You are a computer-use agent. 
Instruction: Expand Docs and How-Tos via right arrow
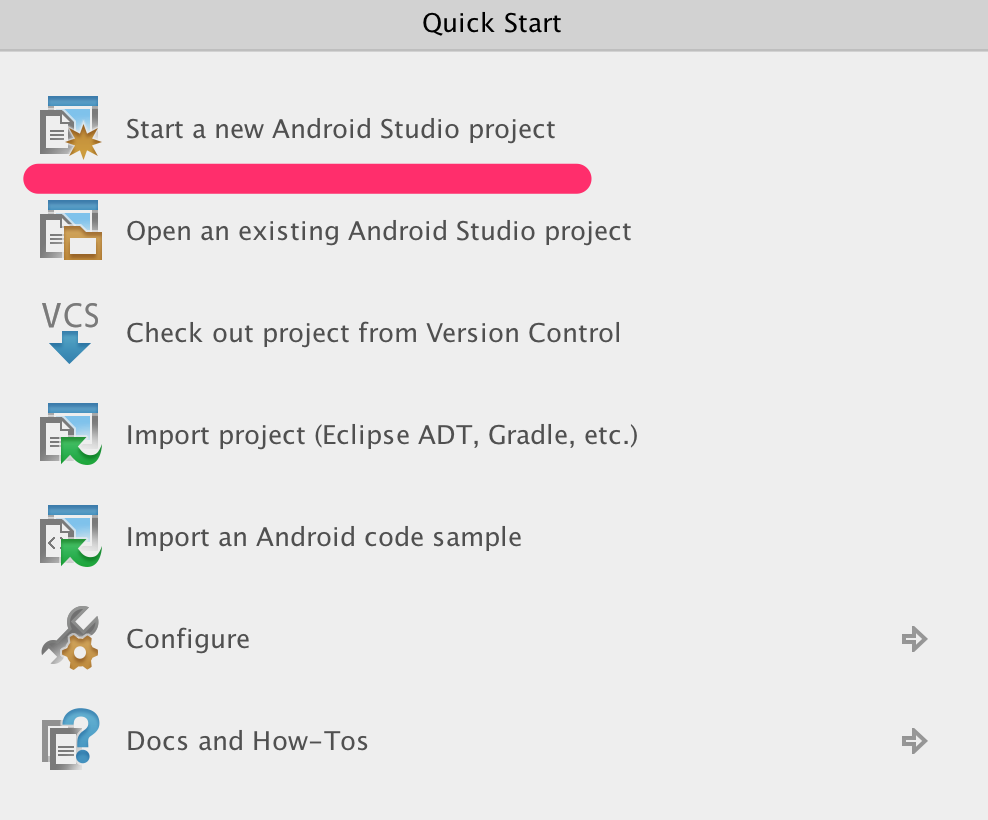click(x=914, y=741)
